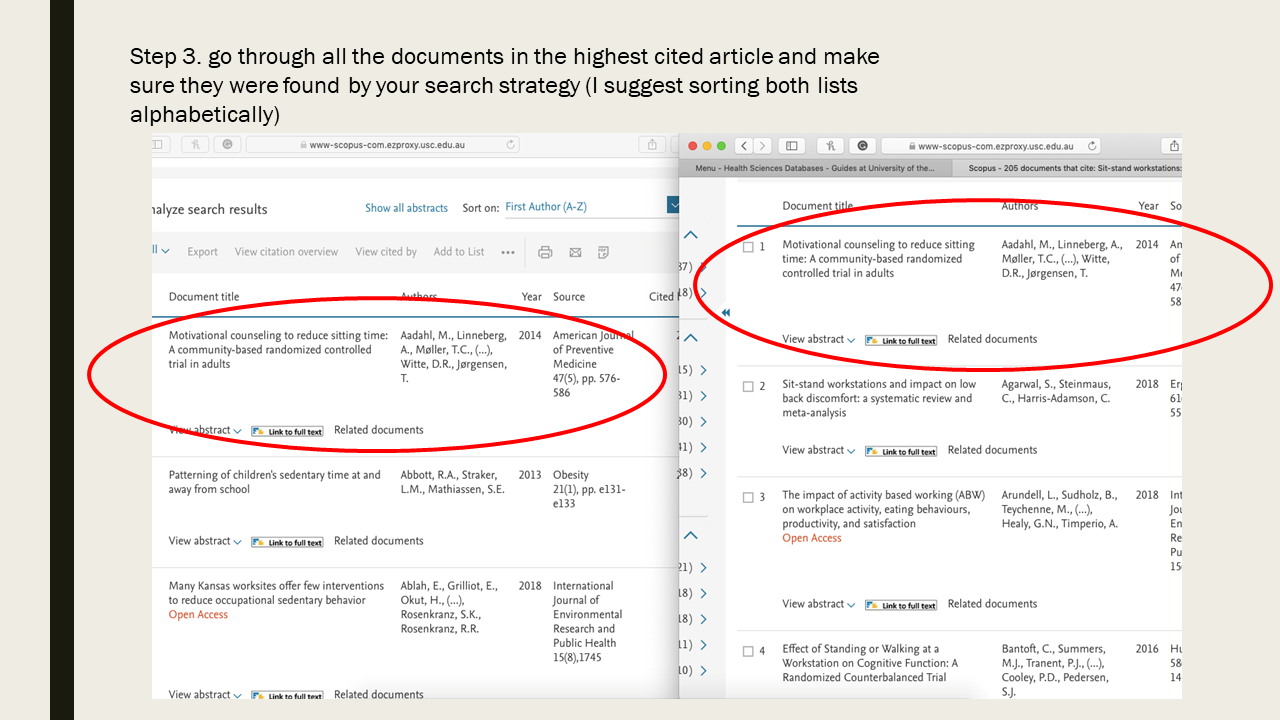This screenshot has width=1280, height=720.
Task: Click Open Access label under Many Kansas worksites
Action: pyautogui.click(x=198, y=615)
